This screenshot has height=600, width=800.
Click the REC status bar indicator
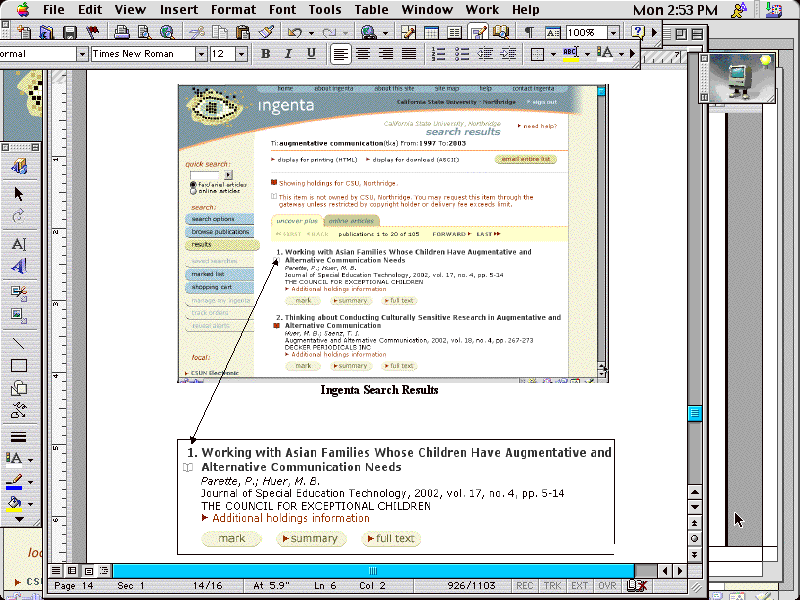click(524, 586)
